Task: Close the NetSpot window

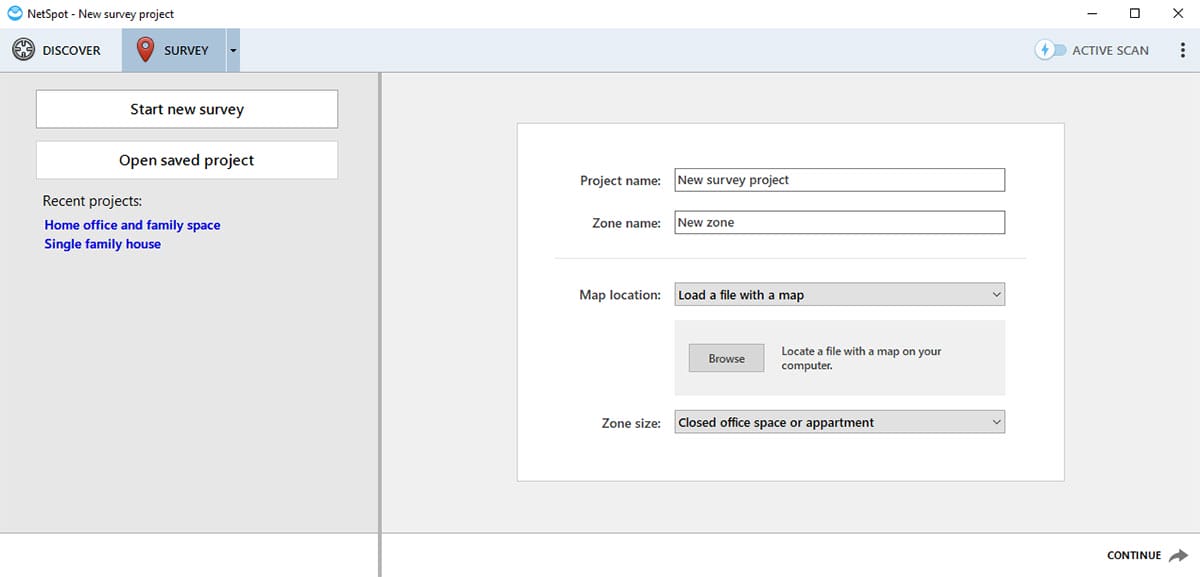Action: click(1178, 14)
